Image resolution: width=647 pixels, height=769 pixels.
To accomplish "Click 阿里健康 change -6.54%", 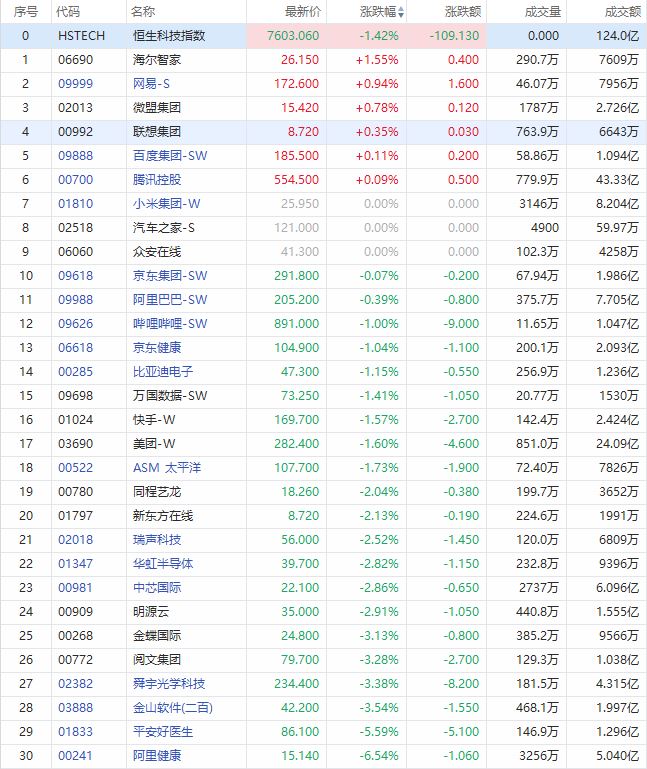I will tap(379, 757).
